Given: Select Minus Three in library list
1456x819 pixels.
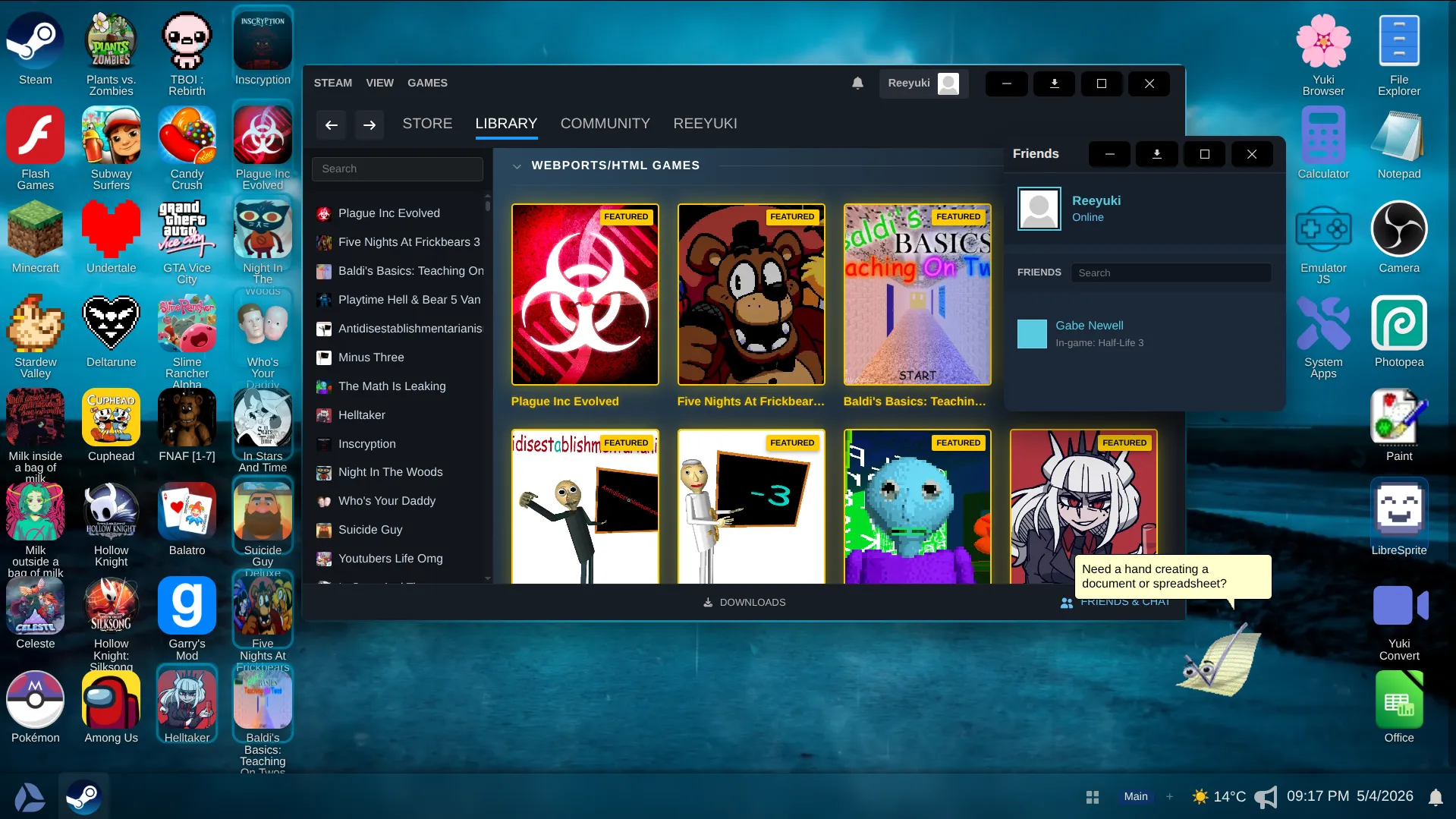Looking at the screenshot, I should click(398, 358).
